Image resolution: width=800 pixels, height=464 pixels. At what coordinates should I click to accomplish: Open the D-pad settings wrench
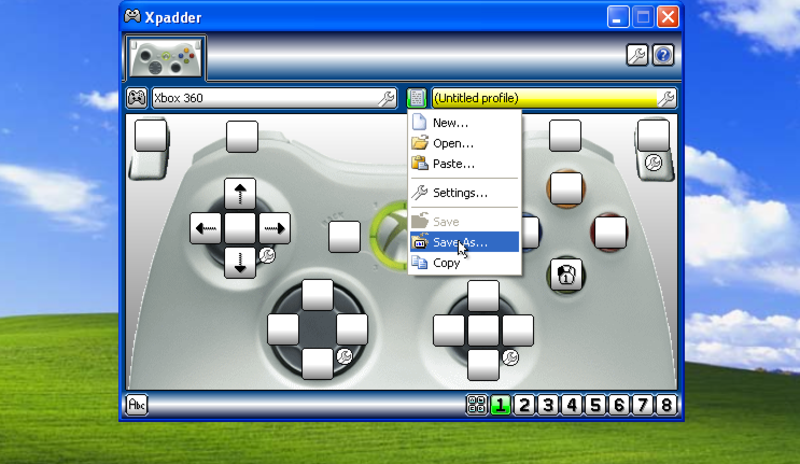pos(267,255)
